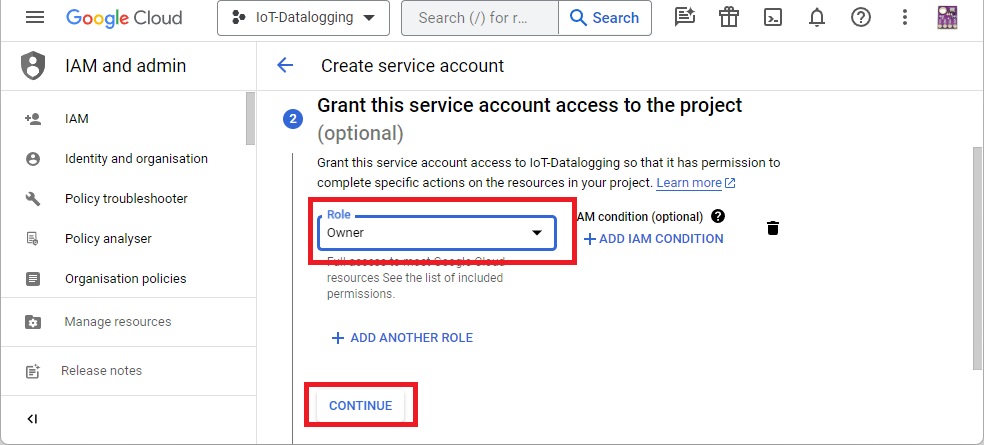
Task: Select Policy troubleshooter in sidebar
Action: pyautogui.click(x=126, y=199)
